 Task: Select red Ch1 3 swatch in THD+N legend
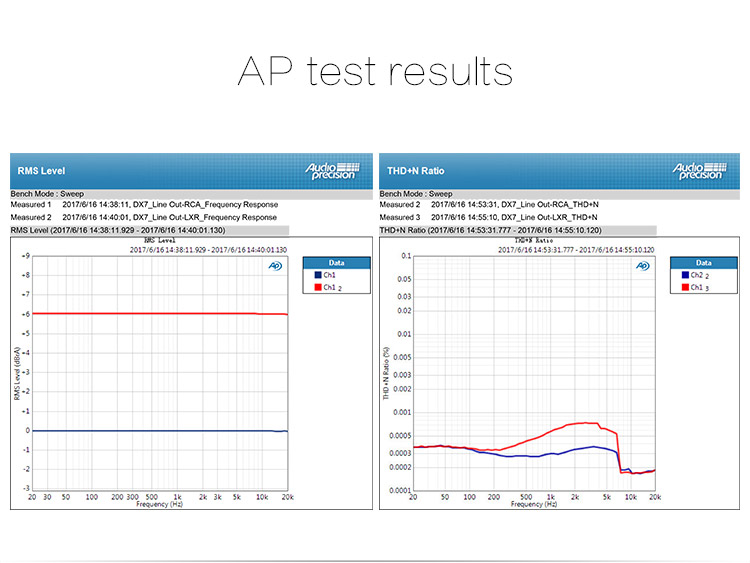coord(686,287)
